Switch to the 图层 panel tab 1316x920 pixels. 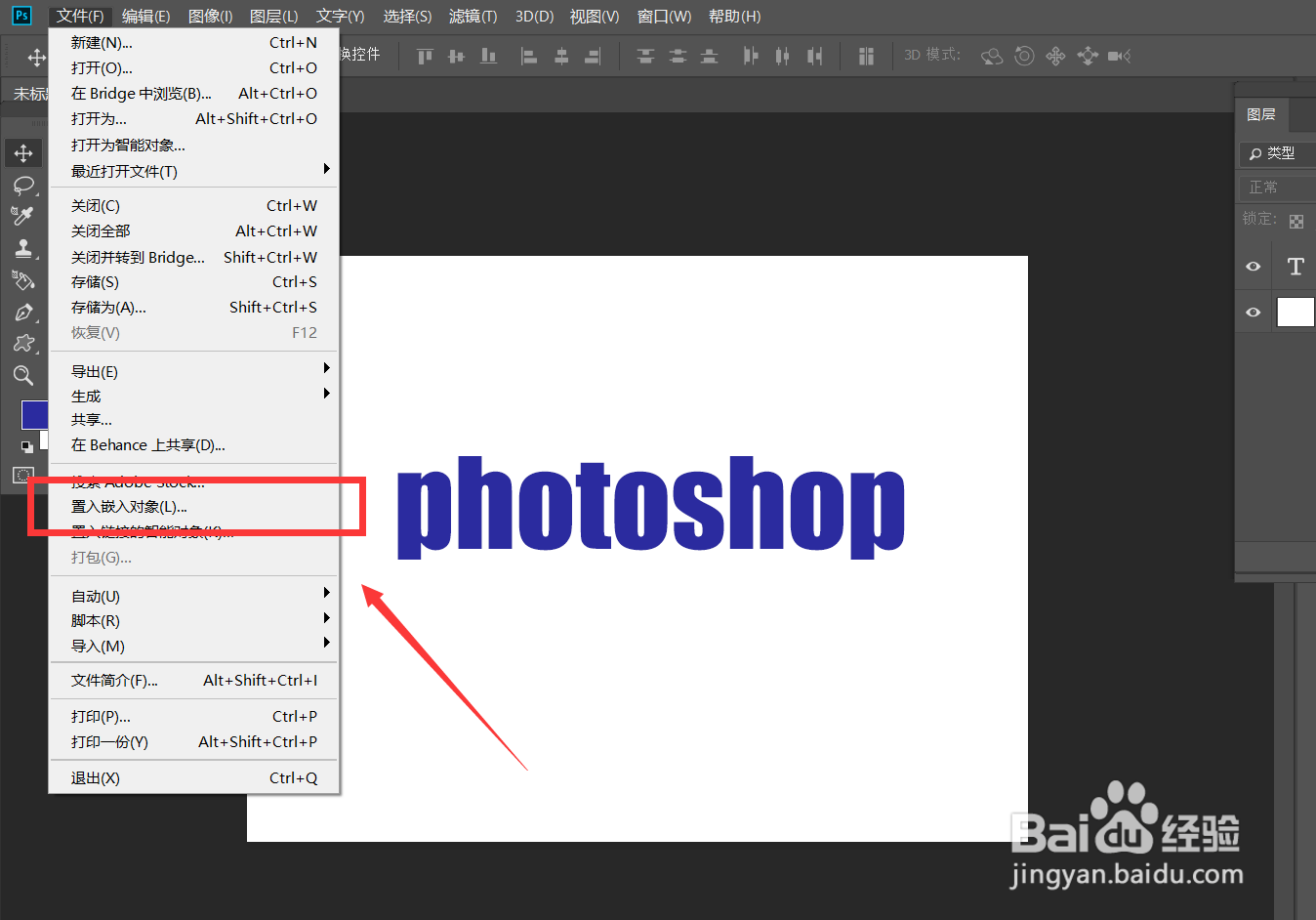tap(1261, 114)
